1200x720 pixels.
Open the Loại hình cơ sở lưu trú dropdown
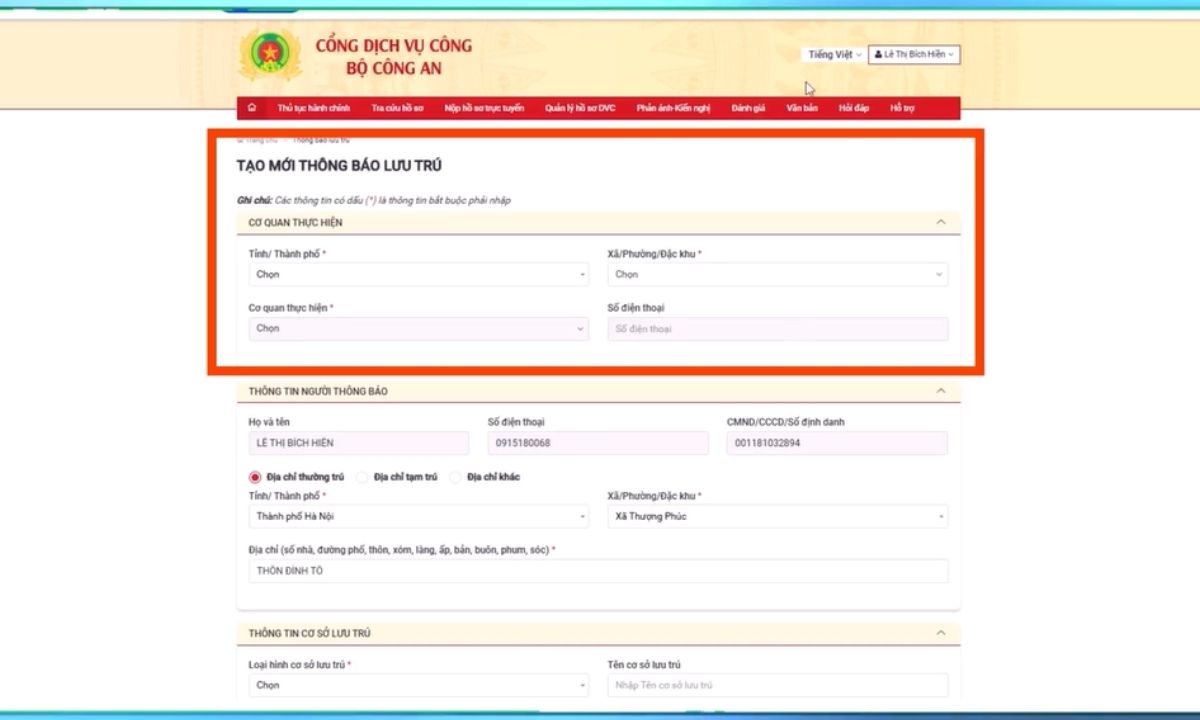[x=419, y=685]
